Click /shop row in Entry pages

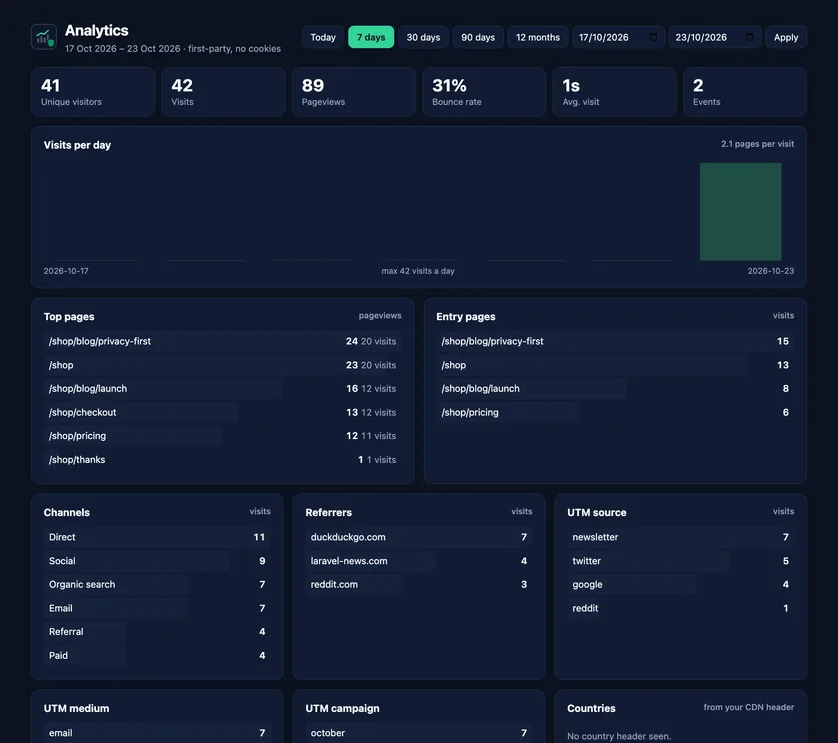click(x=615, y=365)
